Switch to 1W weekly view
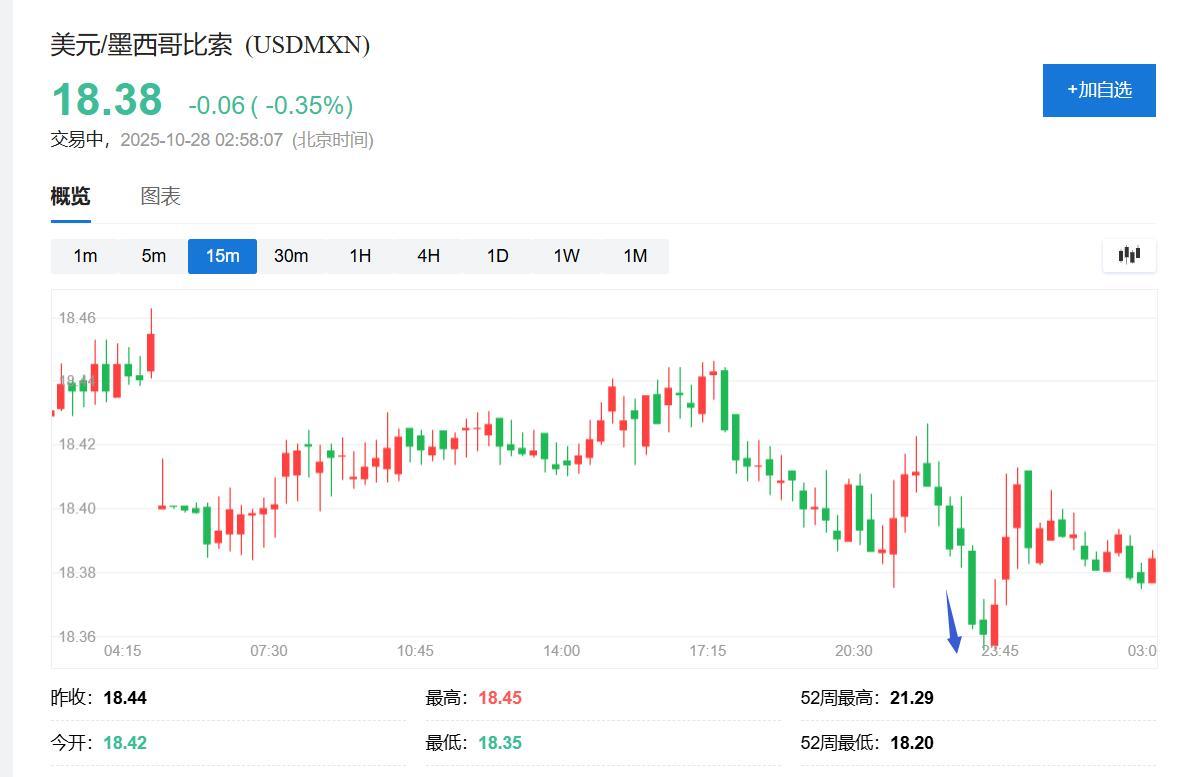1177x777 pixels. point(566,256)
